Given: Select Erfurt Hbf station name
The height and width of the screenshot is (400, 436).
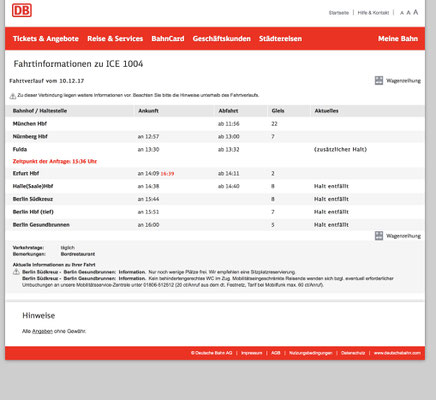Looking at the screenshot, I should (26, 173).
